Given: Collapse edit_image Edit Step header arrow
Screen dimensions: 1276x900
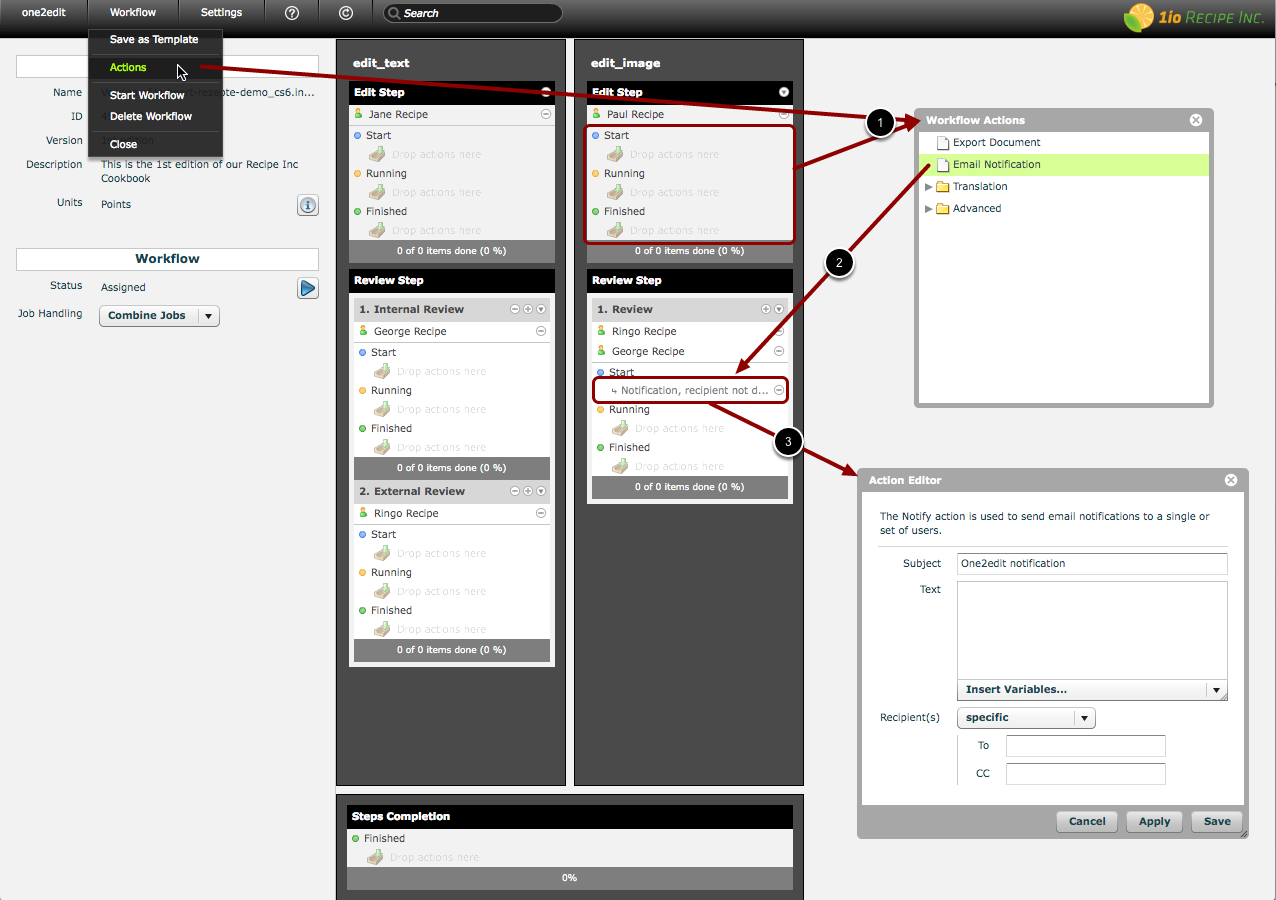Looking at the screenshot, I should click(784, 92).
